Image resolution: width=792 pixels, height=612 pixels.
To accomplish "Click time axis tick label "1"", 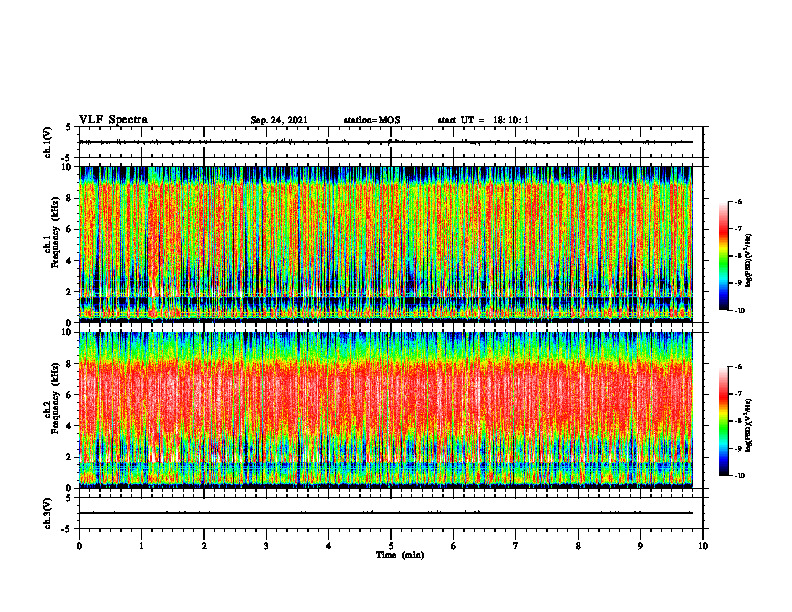I will 141,546.
